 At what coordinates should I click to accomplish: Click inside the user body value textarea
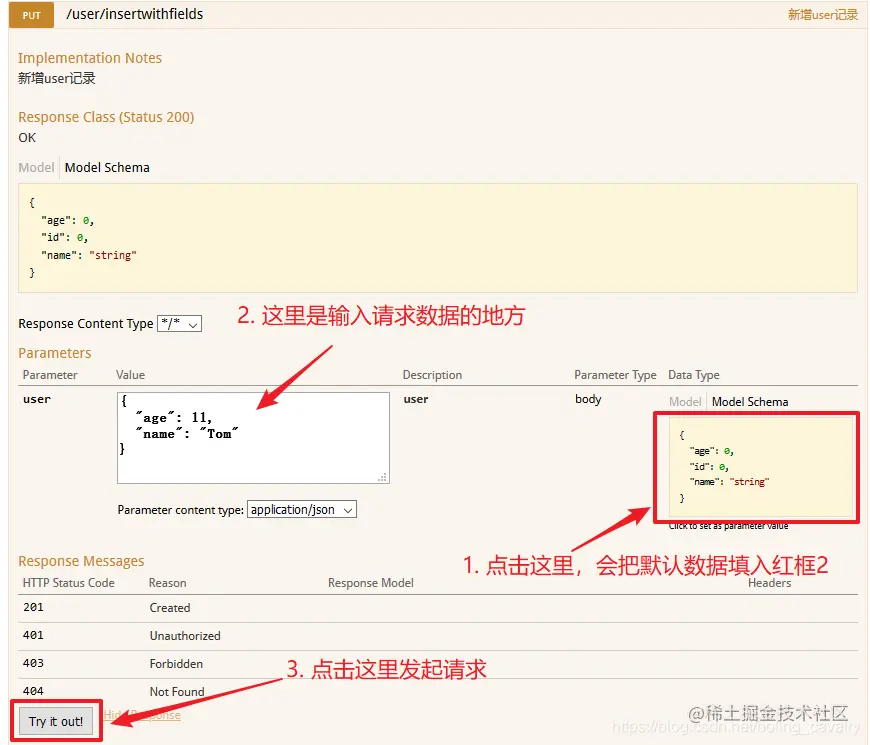pos(253,438)
